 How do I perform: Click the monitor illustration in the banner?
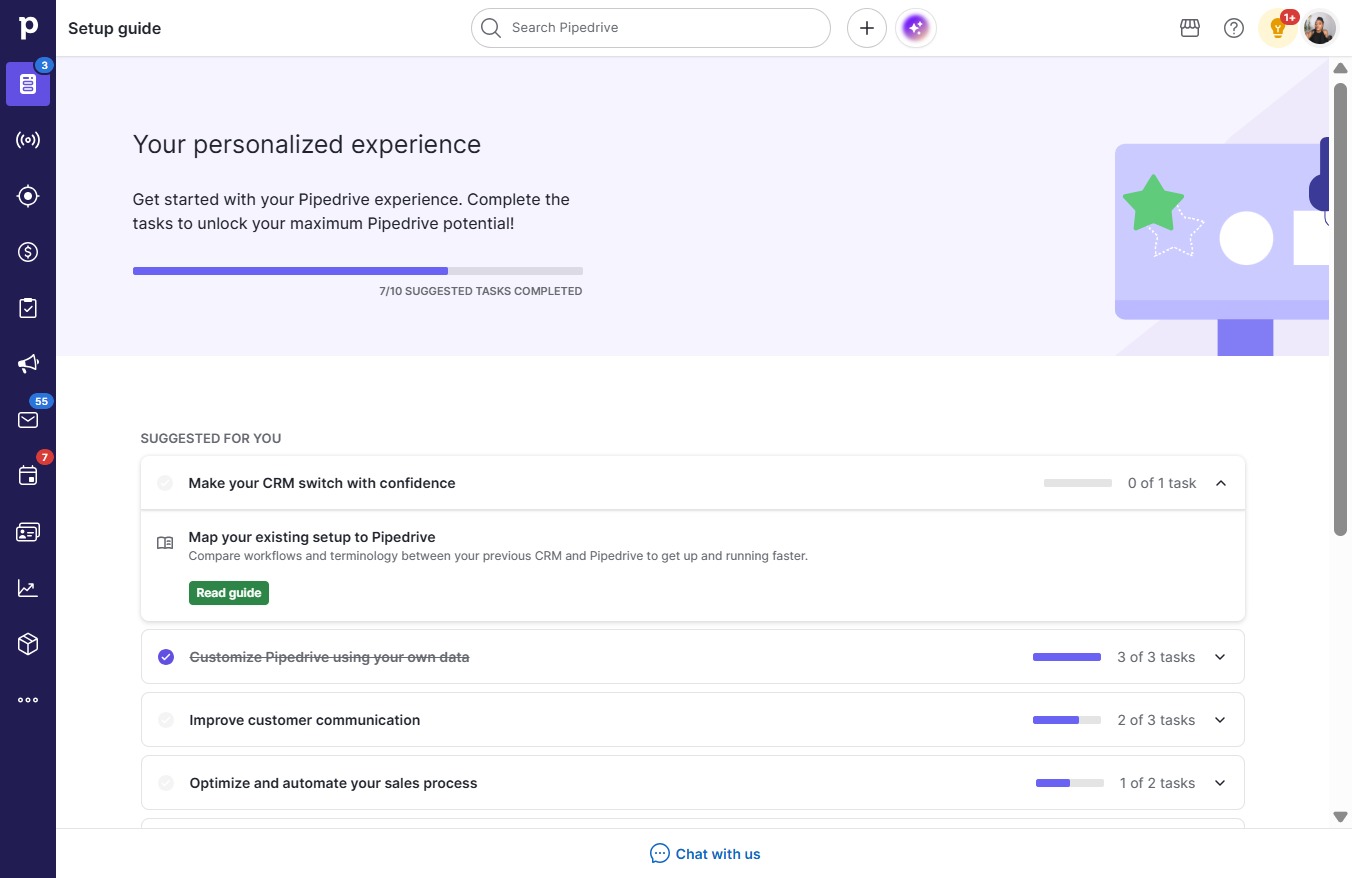tap(1222, 248)
